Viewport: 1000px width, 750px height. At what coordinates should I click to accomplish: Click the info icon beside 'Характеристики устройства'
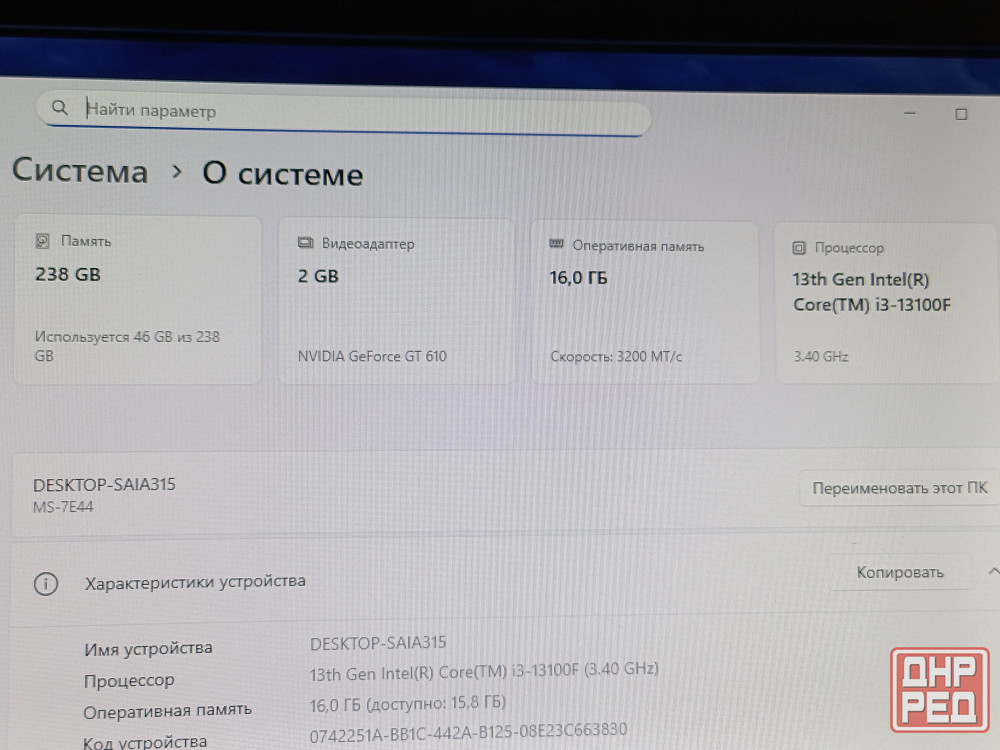click(46, 584)
